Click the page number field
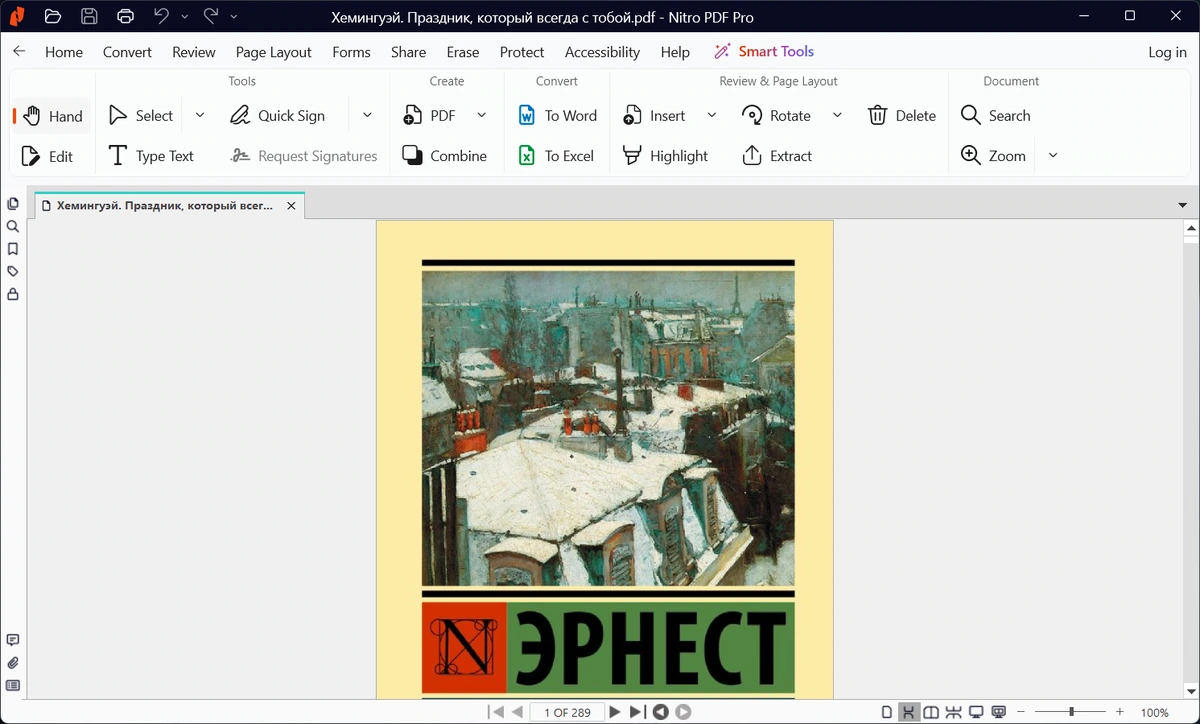 pos(567,712)
